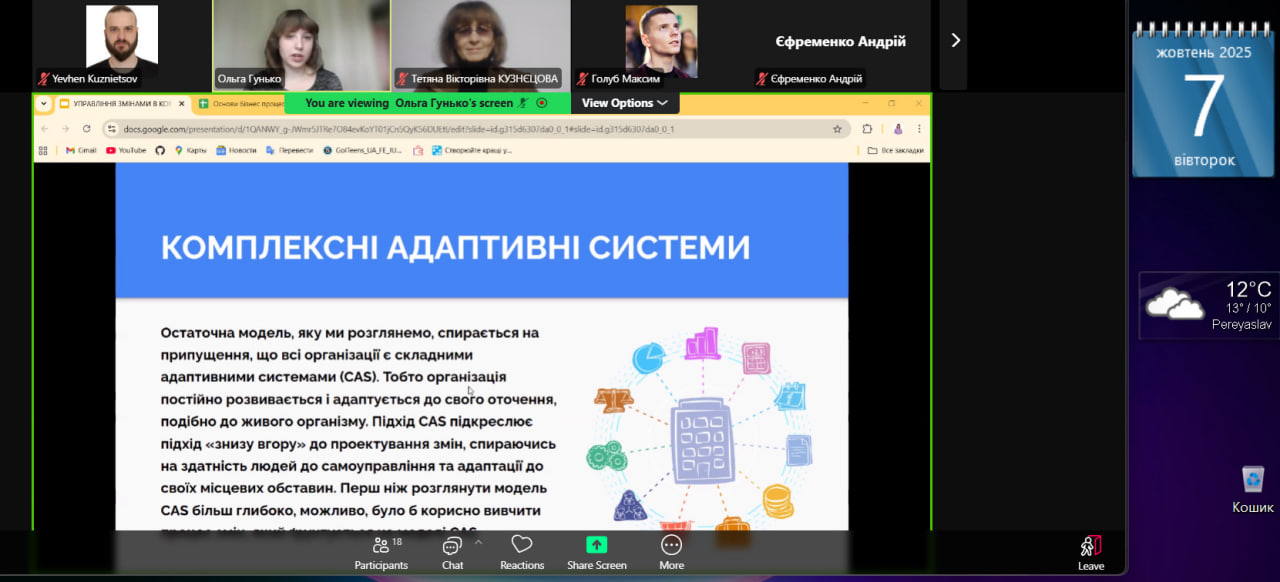Image resolution: width=1280 pixels, height=582 pixels.
Task: Click the browser address bar URL
Action: click(x=400, y=129)
